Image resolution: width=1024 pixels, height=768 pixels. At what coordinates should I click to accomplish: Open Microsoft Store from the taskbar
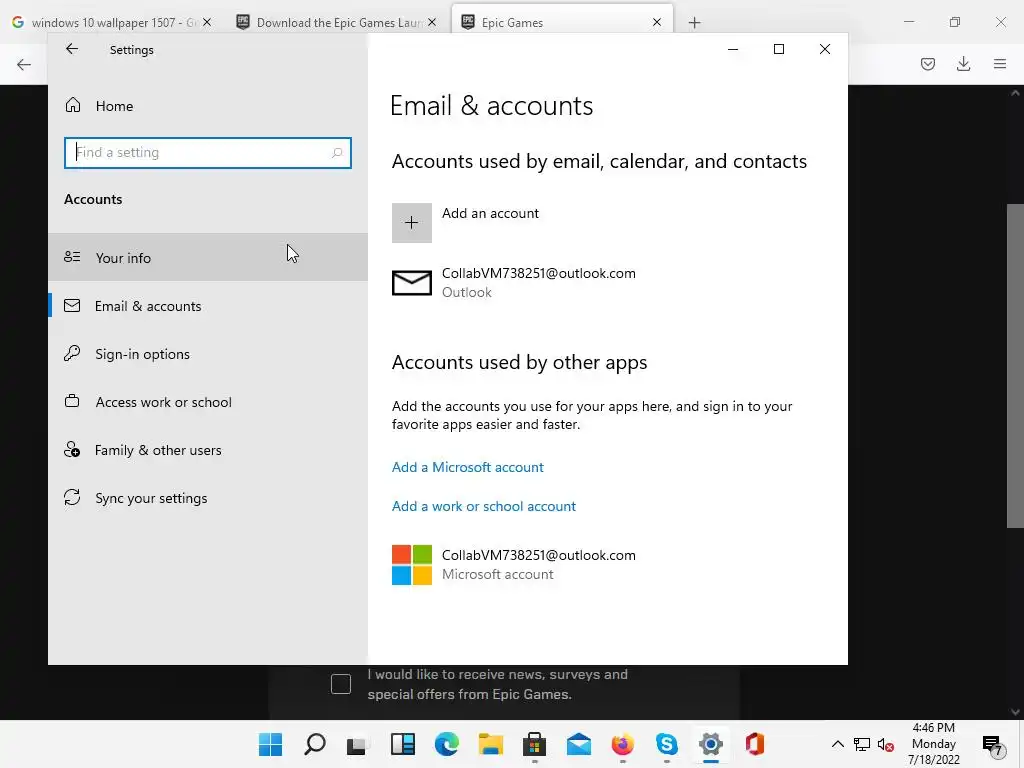(534, 744)
